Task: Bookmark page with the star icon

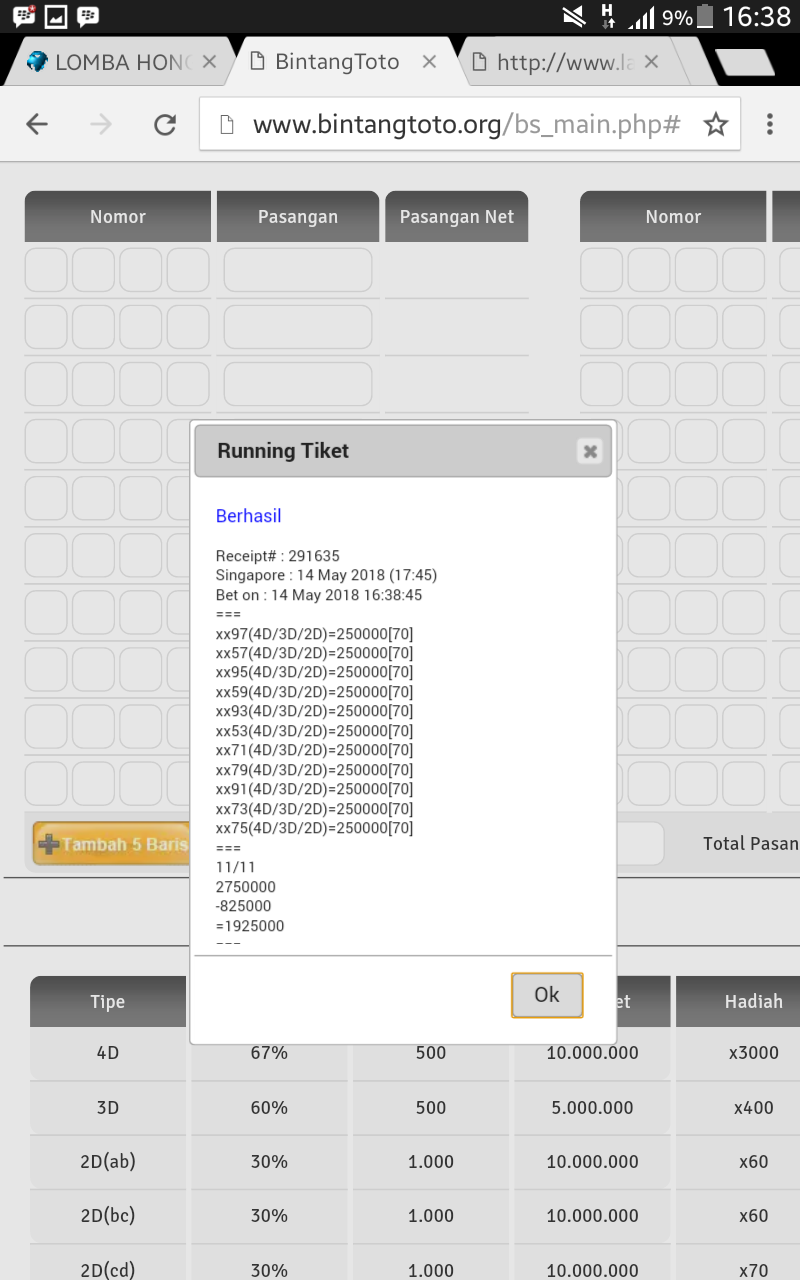Action: pyautogui.click(x=715, y=124)
